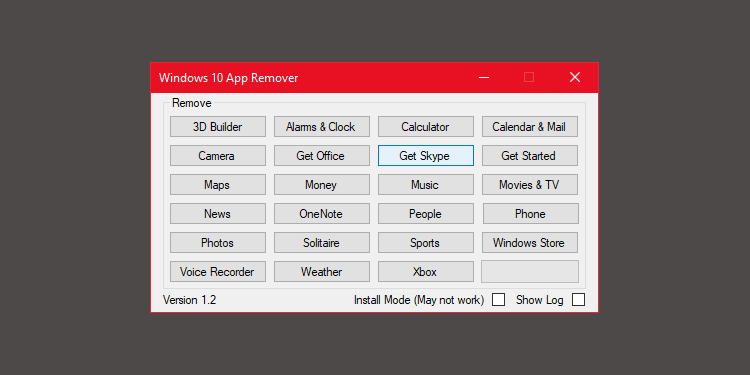Remove the Money app
This screenshot has width=750, height=375.
(x=322, y=185)
